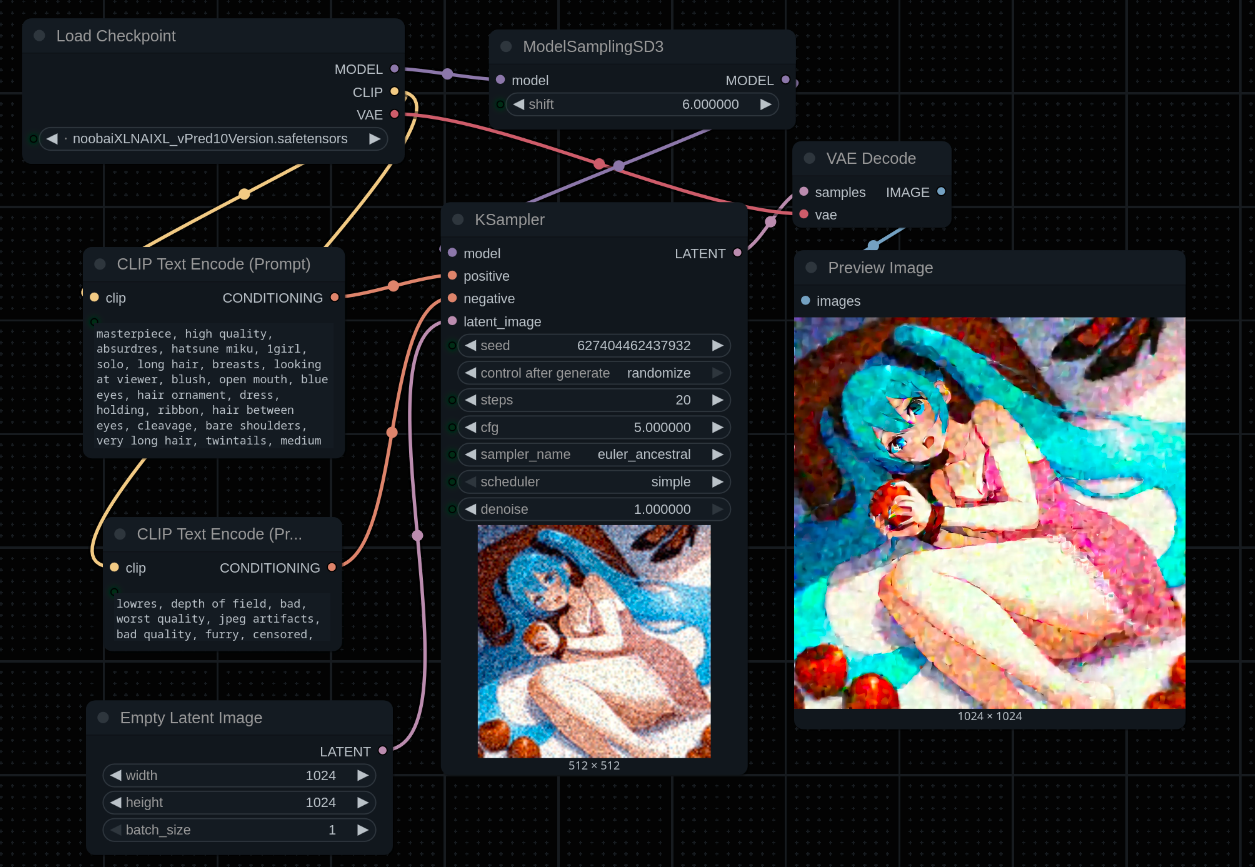Screen dimensions: 1255x867
Task: Select next checkpoint with the right arrow
Action: (x=375, y=139)
